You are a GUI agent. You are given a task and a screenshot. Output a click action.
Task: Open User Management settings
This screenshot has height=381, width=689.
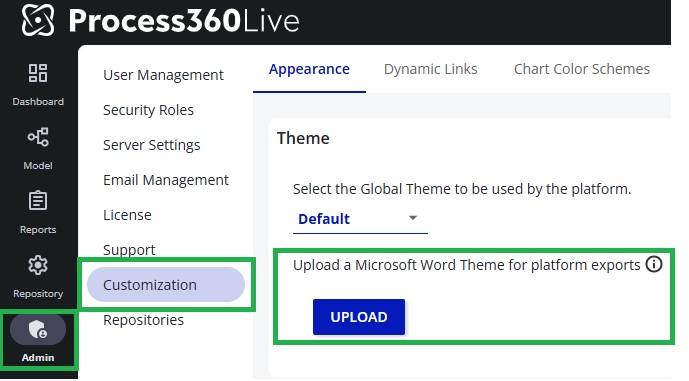pos(163,75)
